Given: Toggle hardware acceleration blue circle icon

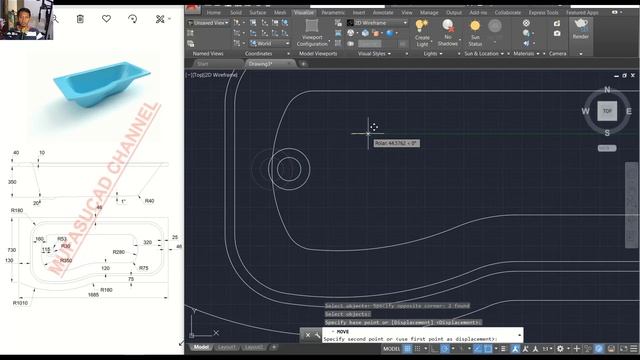Looking at the screenshot, I should coord(598,349).
